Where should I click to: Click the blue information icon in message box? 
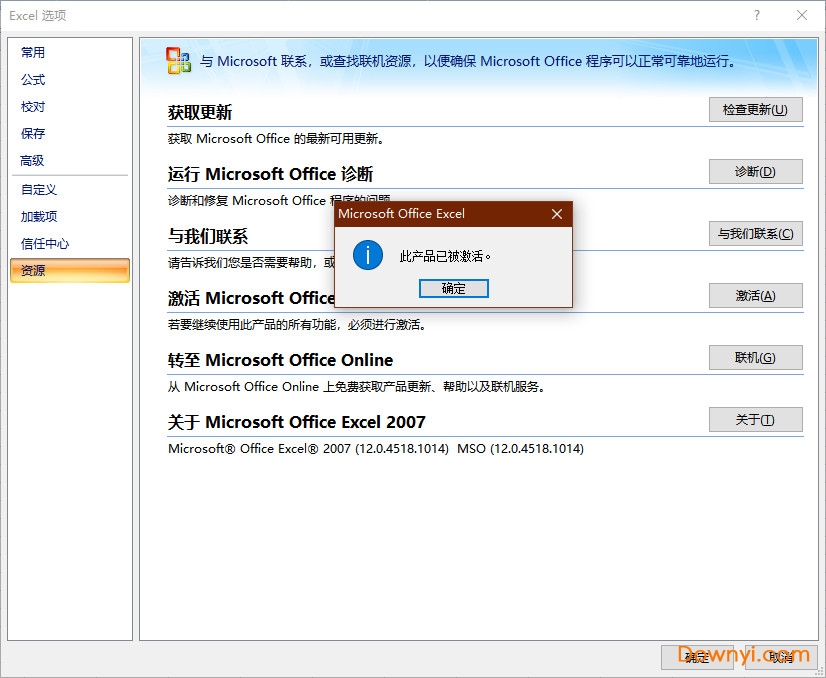click(368, 256)
